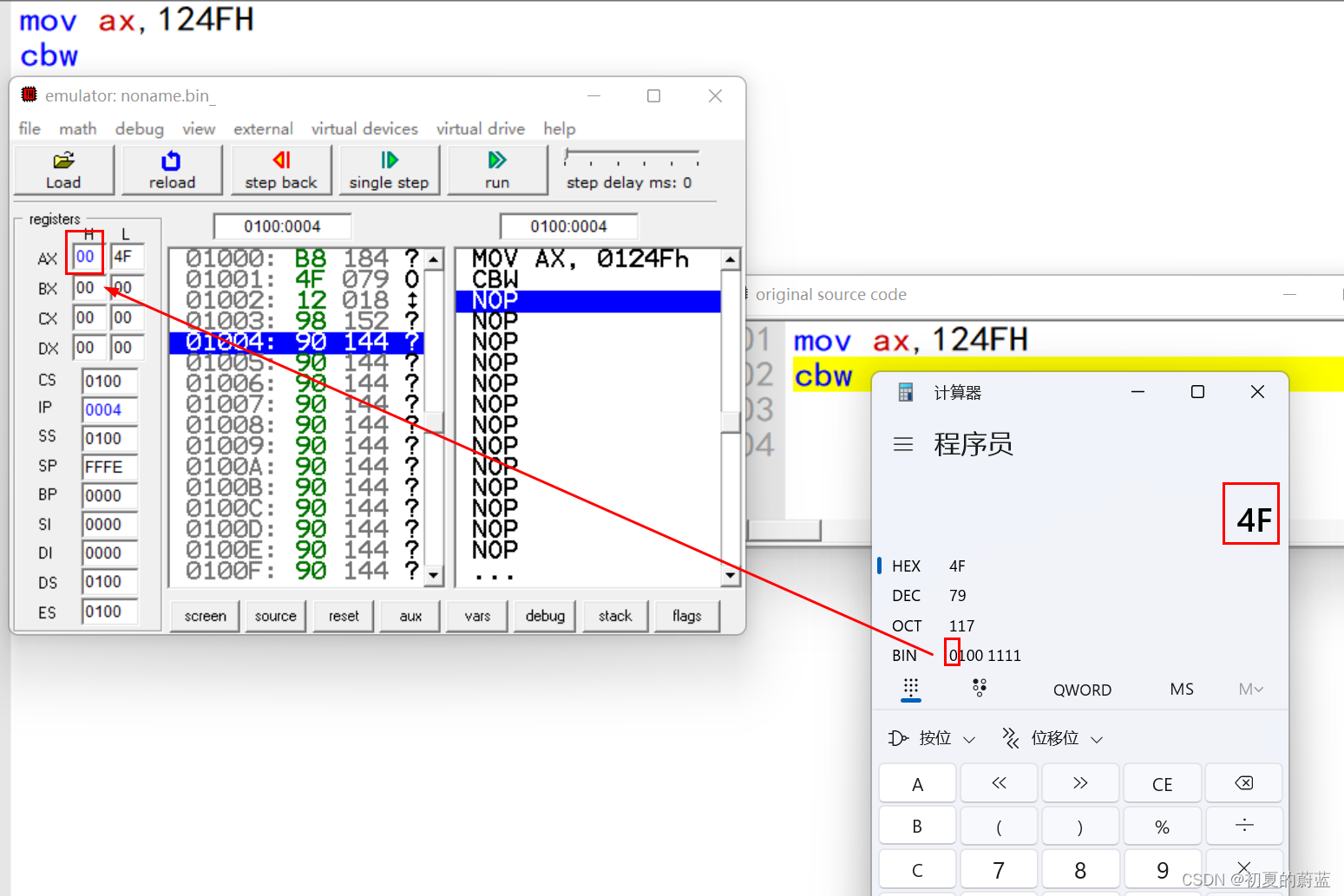Screen dimensions: 1344x896
Task: Select memory row 01003: 98
Action: (297, 321)
